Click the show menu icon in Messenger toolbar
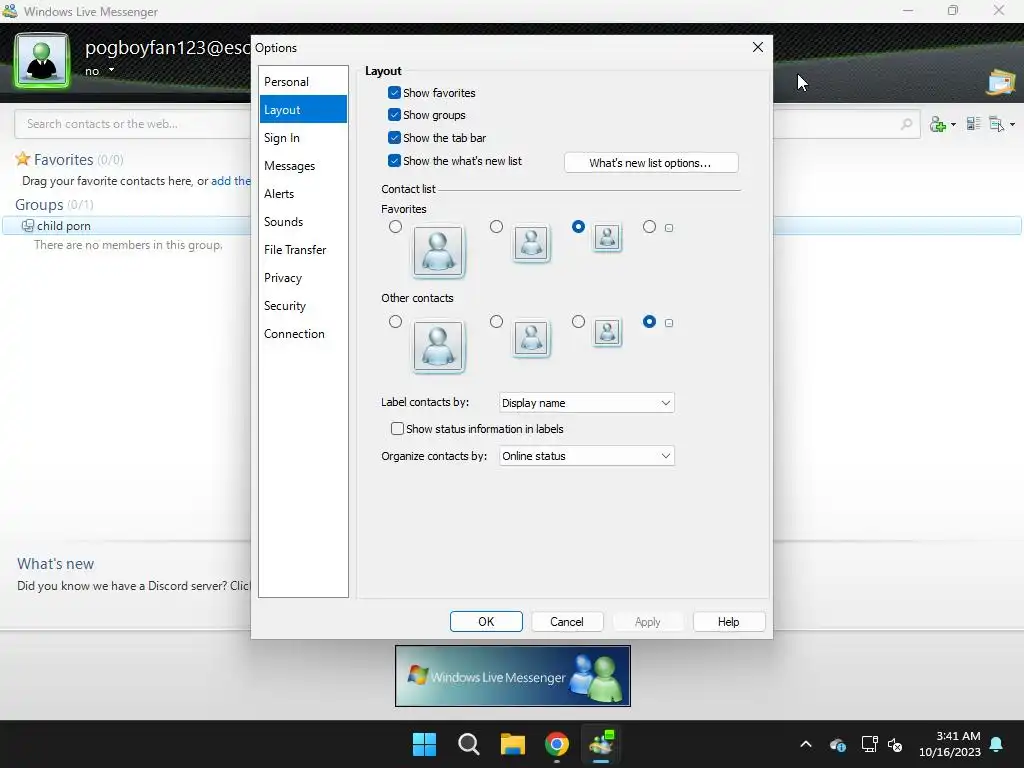Image resolution: width=1024 pixels, height=768 pixels. click(997, 123)
